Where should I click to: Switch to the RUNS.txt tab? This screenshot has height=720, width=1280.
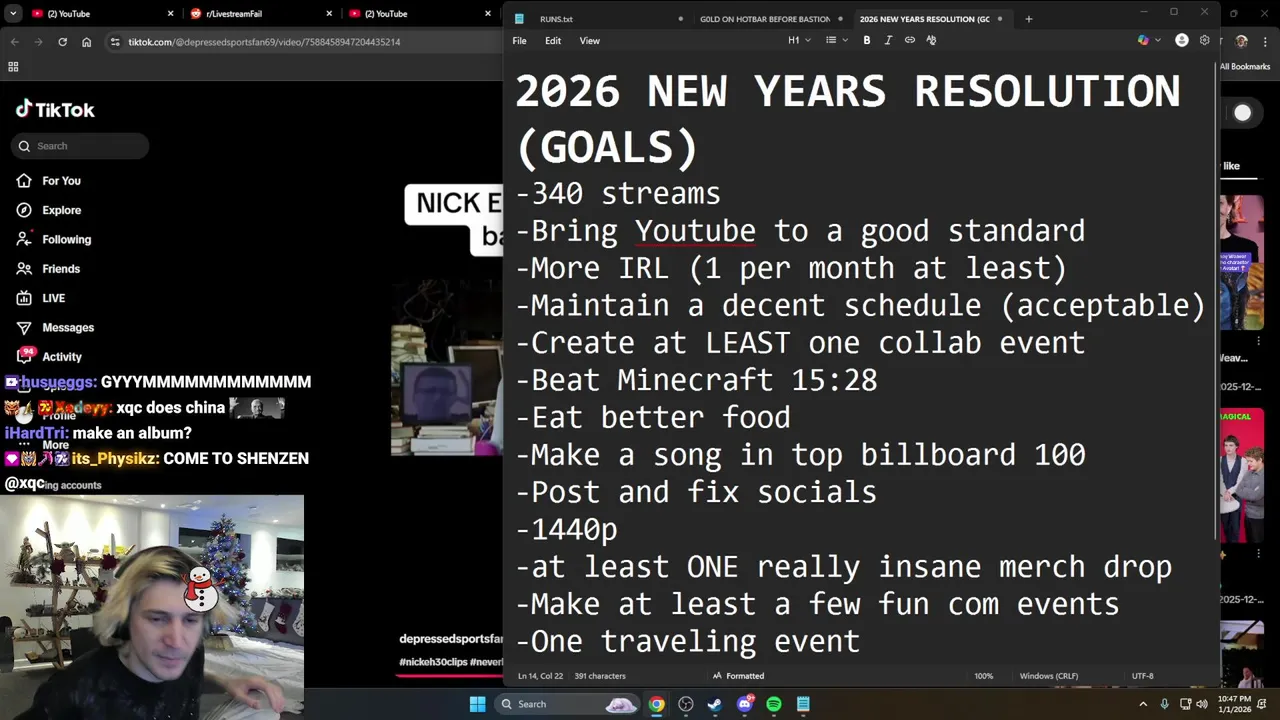tap(600, 19)
